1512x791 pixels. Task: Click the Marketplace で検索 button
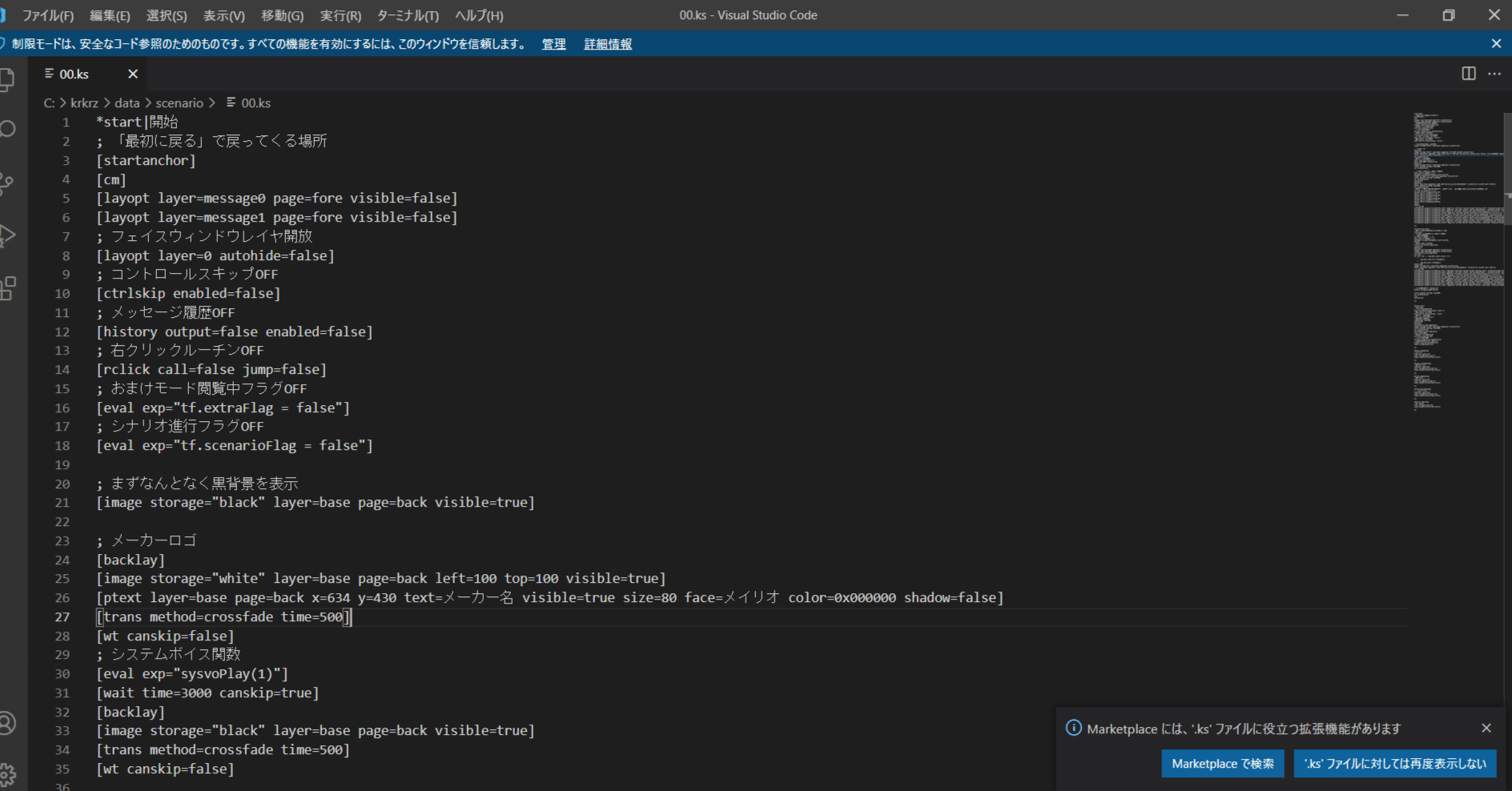coord(1223,764)
